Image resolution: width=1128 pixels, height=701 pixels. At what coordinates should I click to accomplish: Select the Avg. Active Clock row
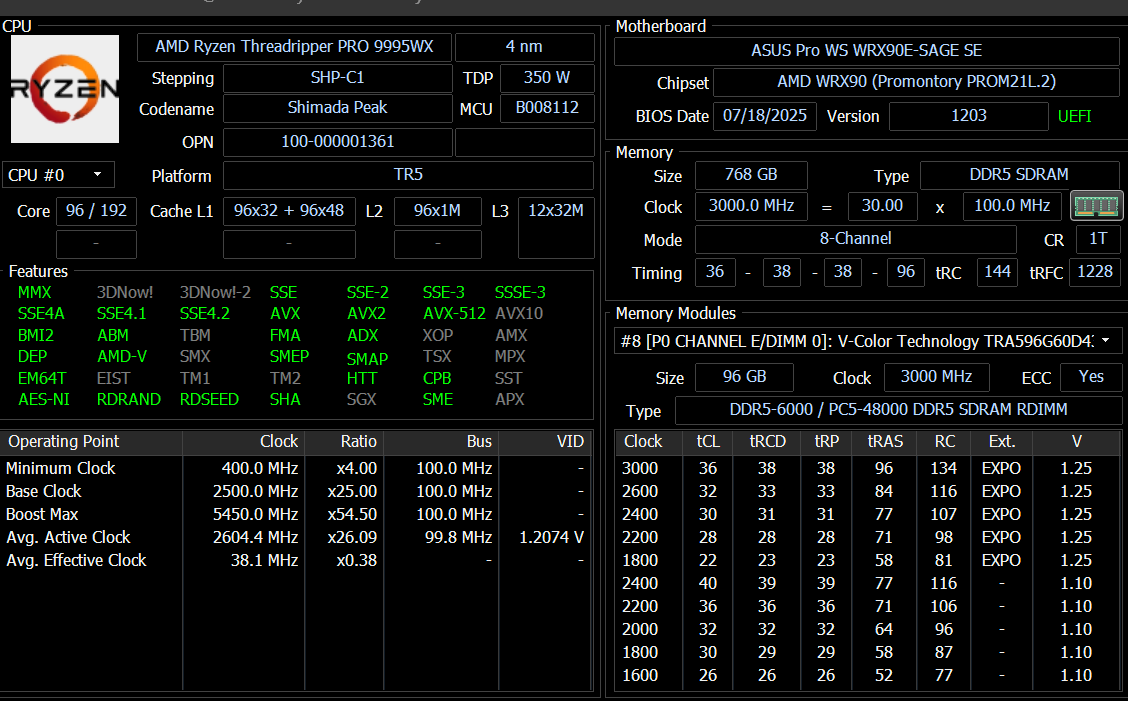pos(295,538)
